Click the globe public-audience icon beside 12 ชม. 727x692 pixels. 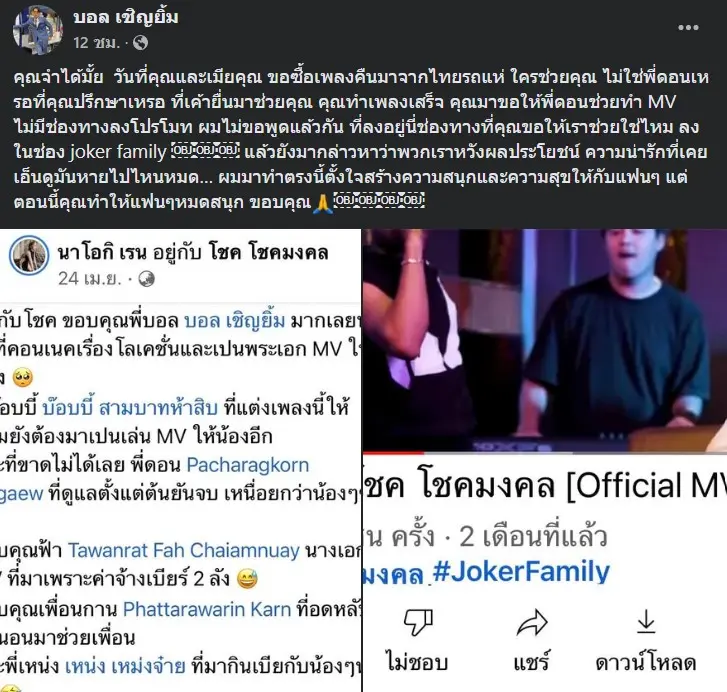point(140,43)
